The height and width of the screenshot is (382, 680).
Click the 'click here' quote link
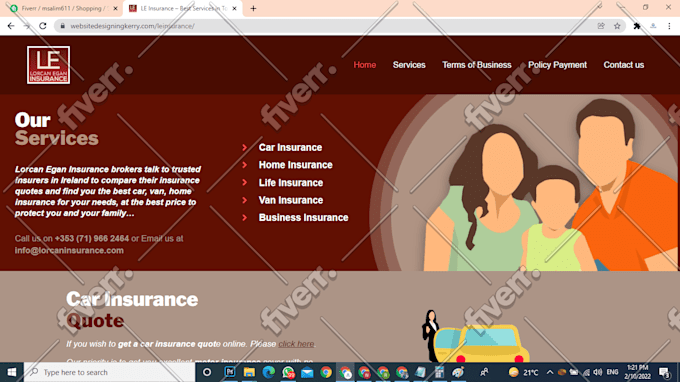tap(296, 344)
